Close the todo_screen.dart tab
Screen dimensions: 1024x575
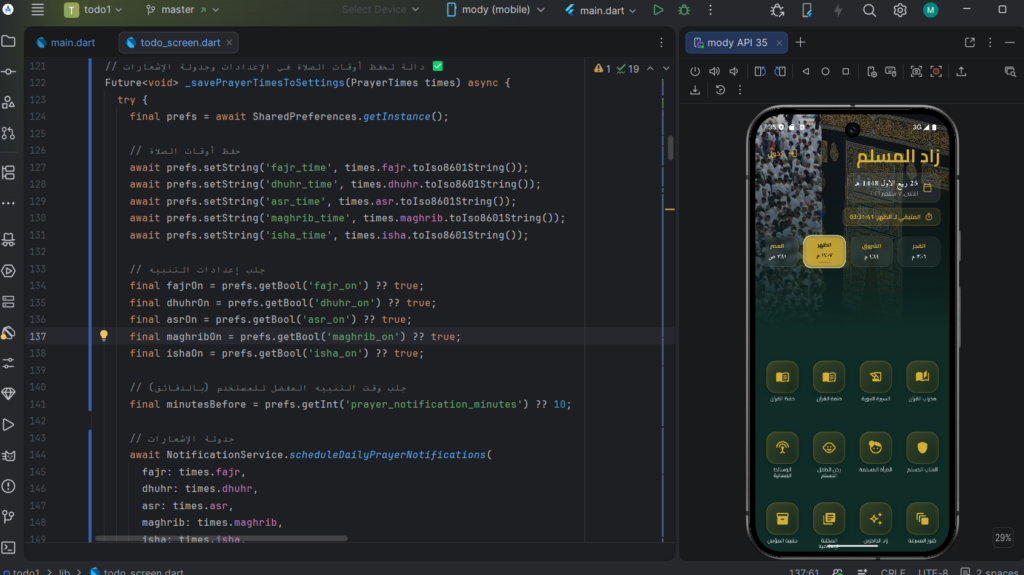coord(229,42)
